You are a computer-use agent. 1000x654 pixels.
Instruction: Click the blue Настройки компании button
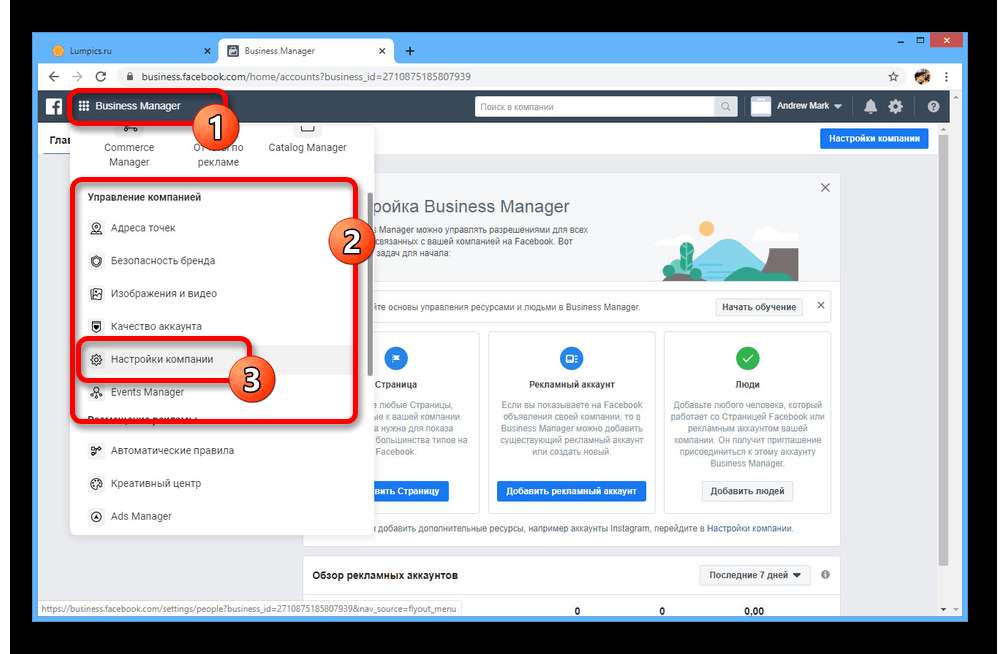point(874,138)
